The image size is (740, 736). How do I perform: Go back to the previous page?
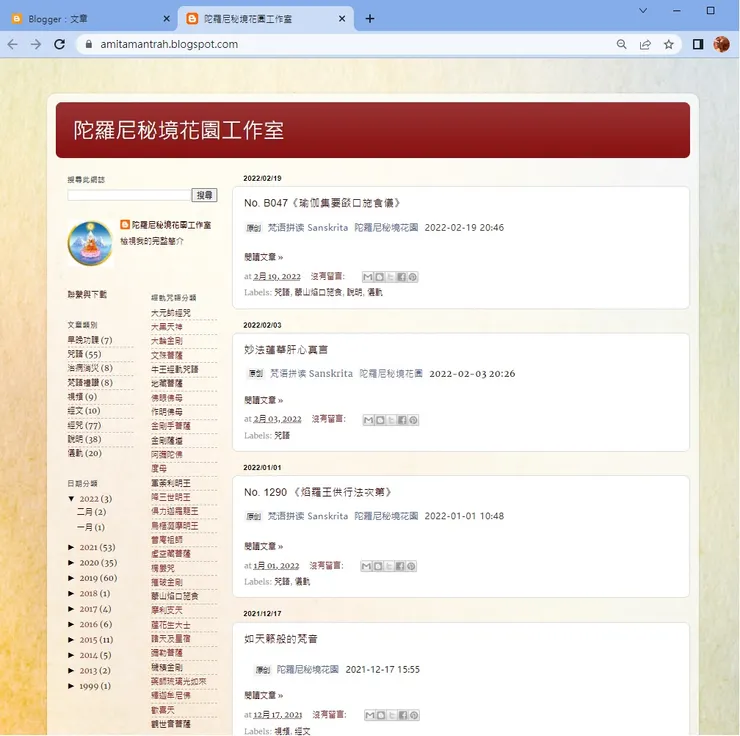pos(13,44)
